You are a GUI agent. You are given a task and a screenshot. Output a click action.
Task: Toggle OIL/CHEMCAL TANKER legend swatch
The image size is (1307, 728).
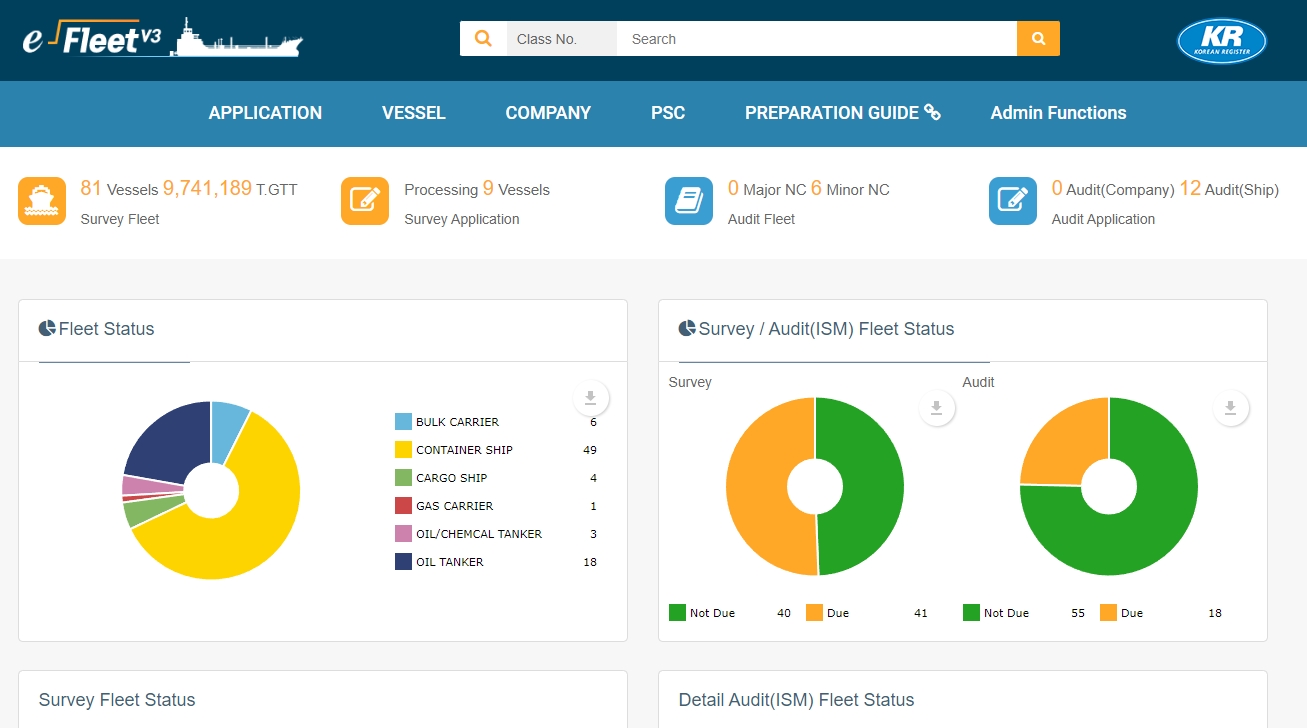(x=403, y=534)
